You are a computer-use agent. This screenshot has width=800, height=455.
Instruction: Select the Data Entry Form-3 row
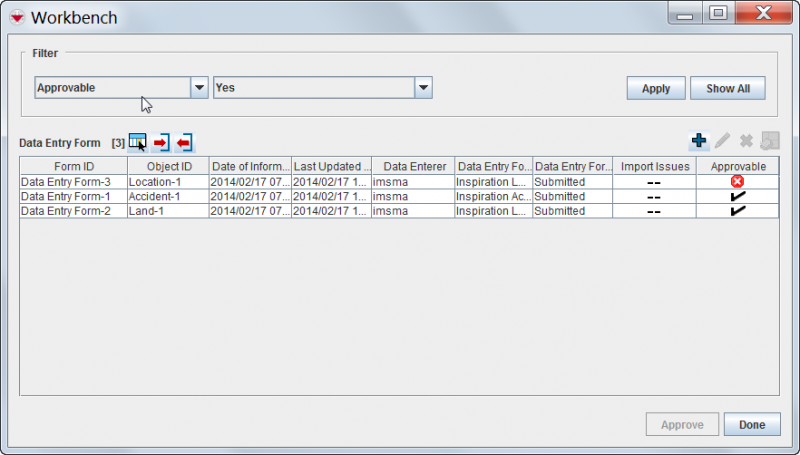click(73, 182)
